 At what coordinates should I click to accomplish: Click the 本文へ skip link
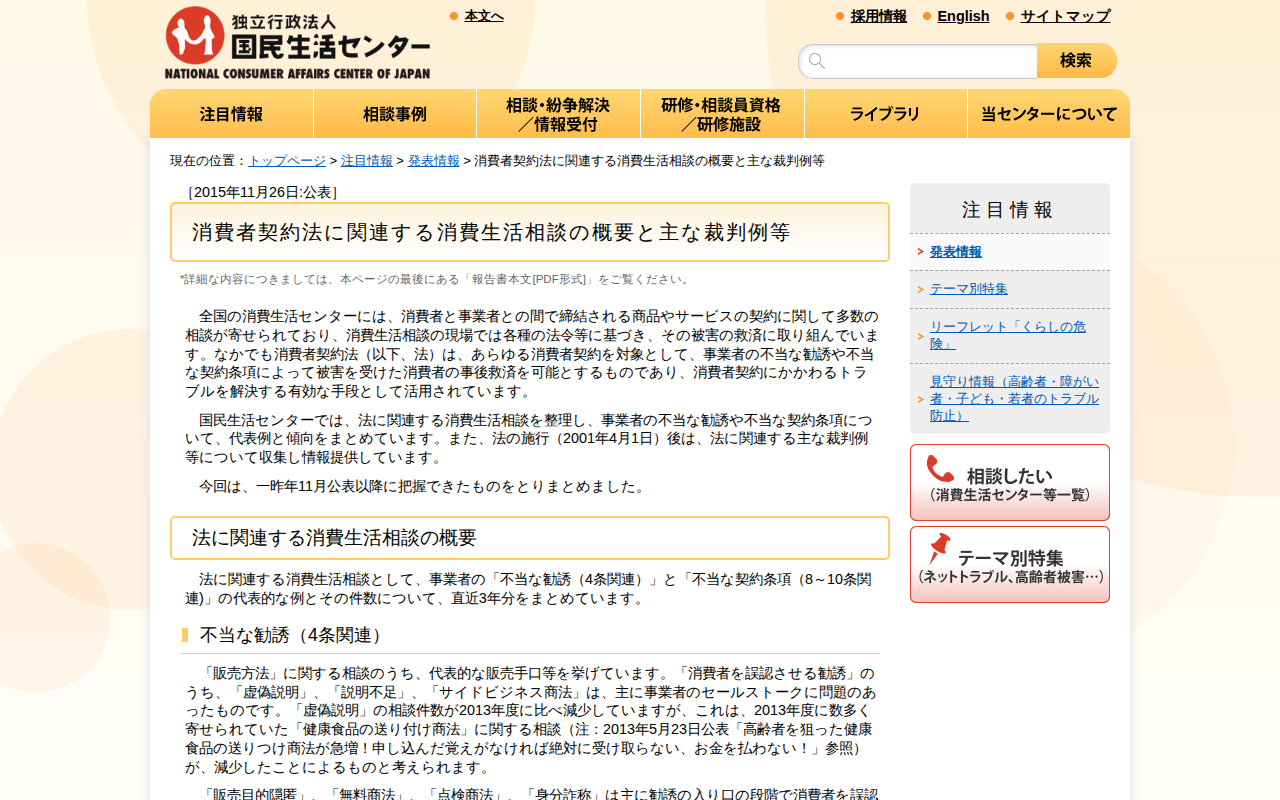[x=482, y=16]
